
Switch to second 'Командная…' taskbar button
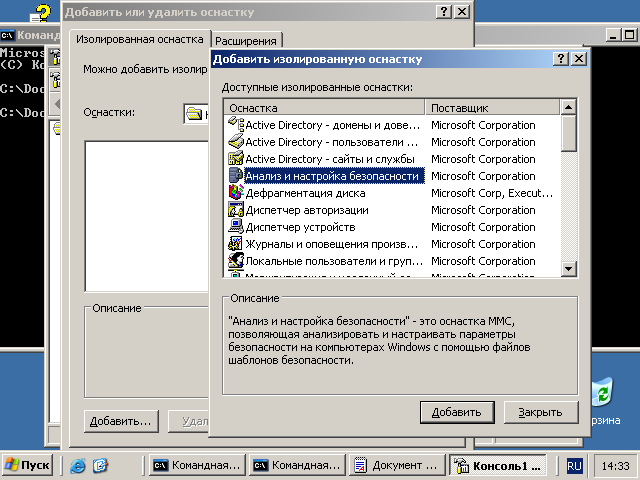297,465
